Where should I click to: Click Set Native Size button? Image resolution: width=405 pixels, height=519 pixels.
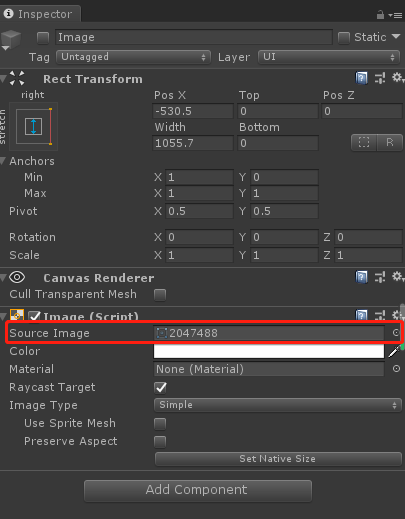point(278,459)
